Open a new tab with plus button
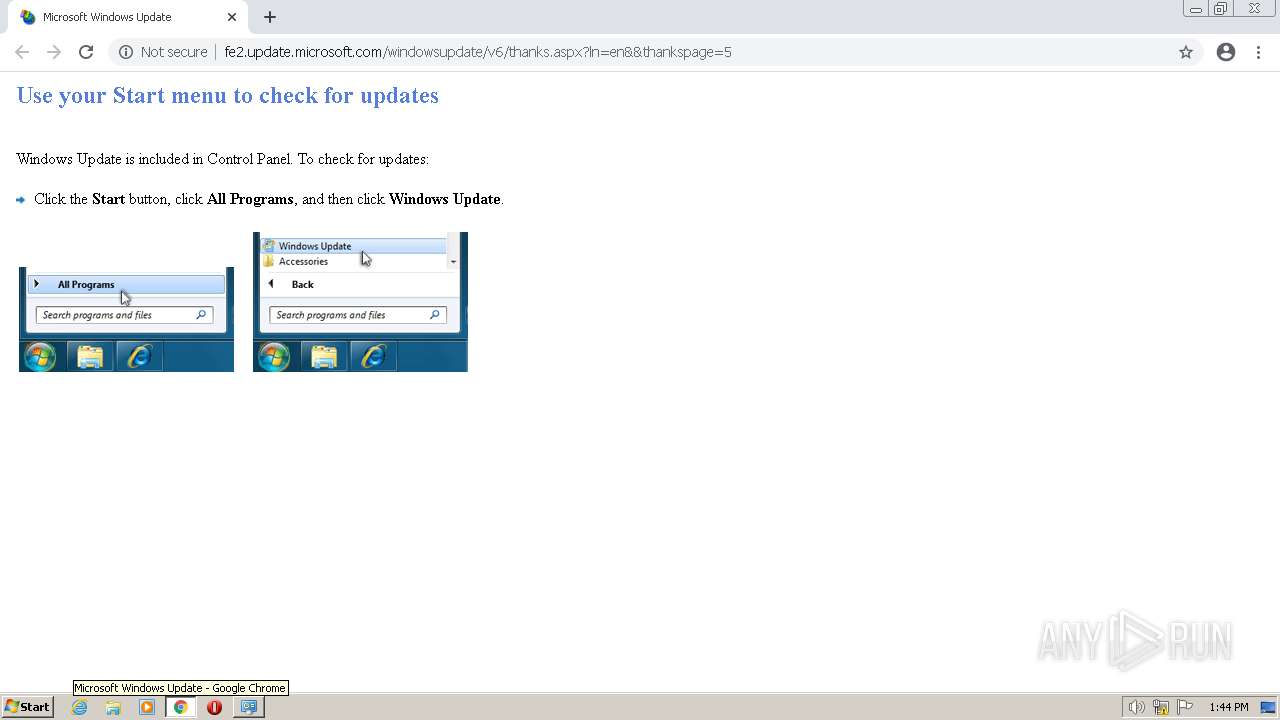1280x720 pixels. pyautogui.click(x=270, y=17)
